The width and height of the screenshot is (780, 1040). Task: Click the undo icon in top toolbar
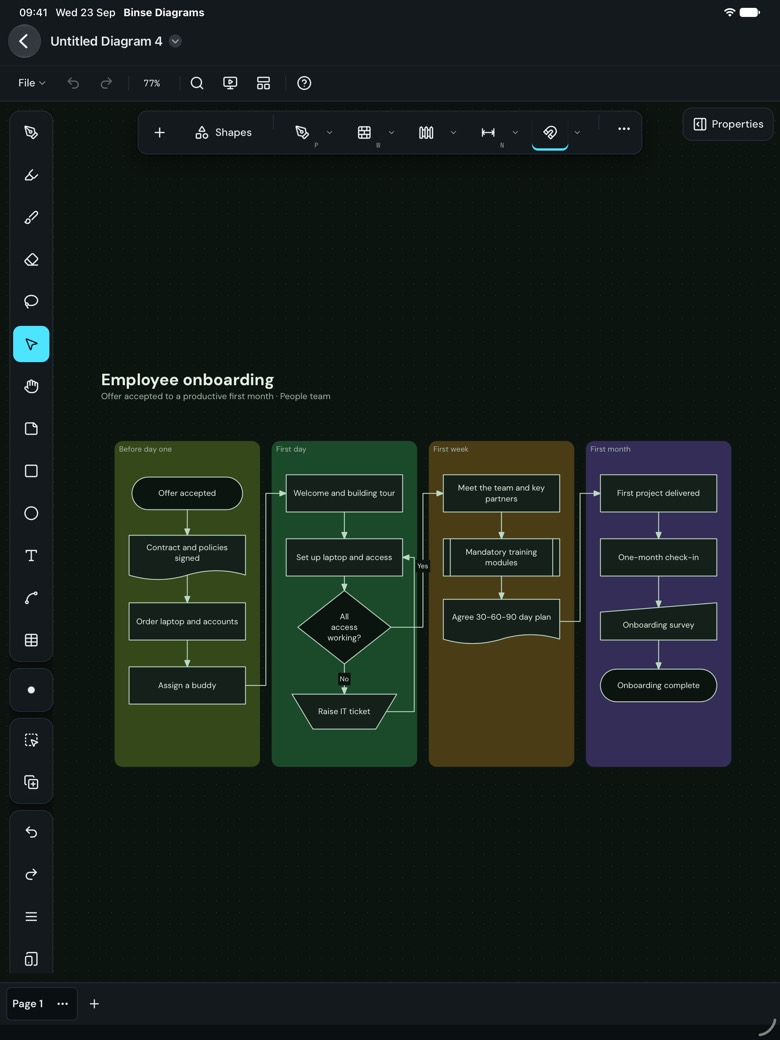[x=74, y=83]
